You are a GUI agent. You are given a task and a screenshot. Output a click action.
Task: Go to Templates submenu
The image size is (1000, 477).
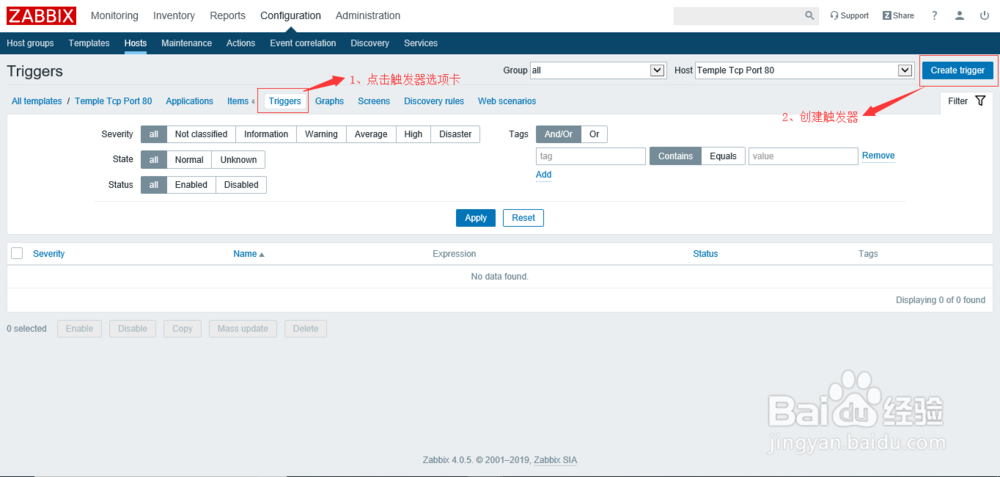89,43
